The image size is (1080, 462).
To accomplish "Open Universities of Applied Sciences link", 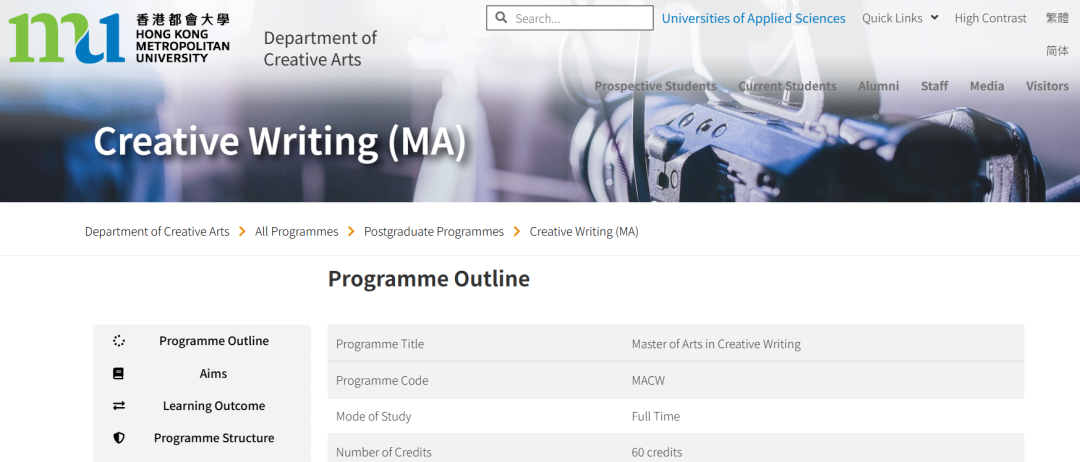I will [x=753, y=18].
